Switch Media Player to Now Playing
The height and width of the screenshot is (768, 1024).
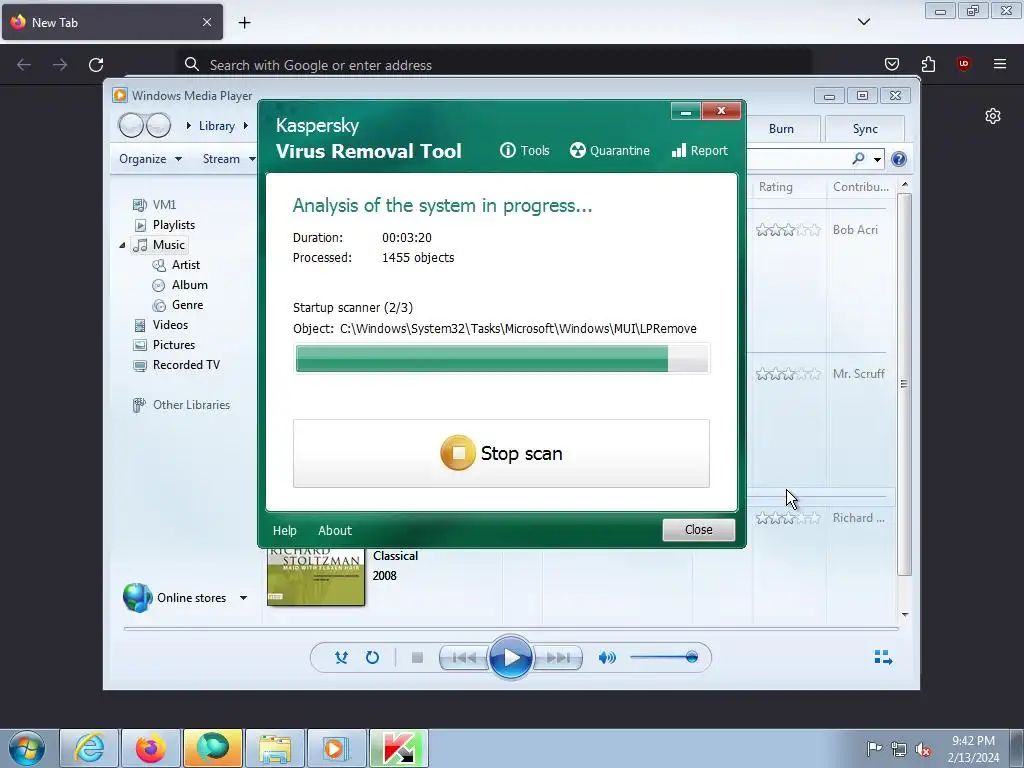pyautogui.click(x=883, y=657)
